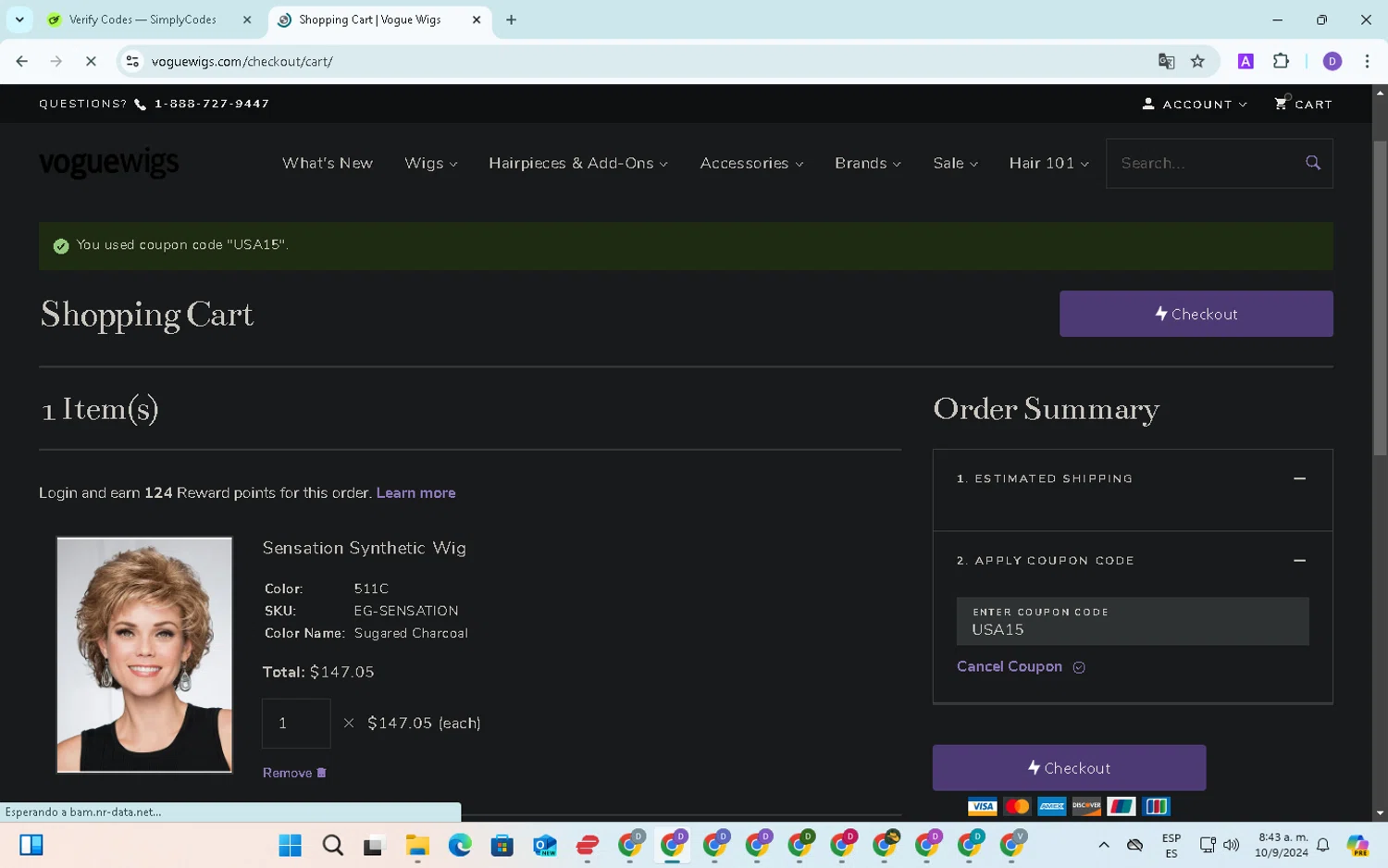Collapse the Estimated Shipping section

[x=1299, y=478]
